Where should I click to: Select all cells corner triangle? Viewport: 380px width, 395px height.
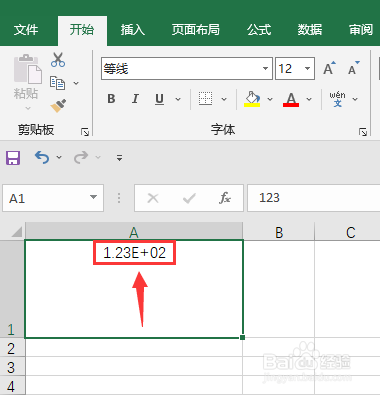(x=17, y=232)
